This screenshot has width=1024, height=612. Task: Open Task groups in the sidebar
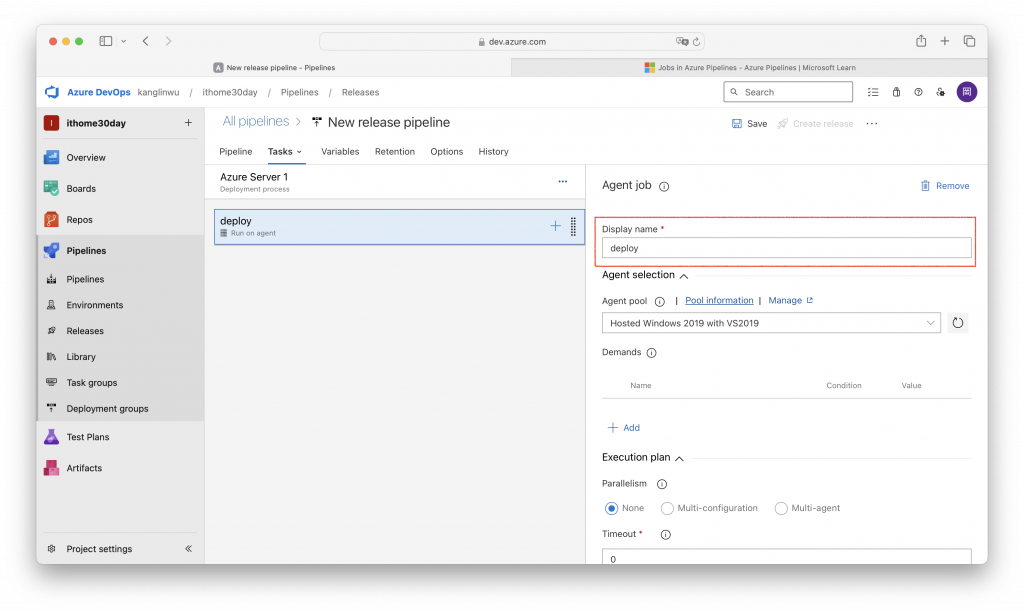coord(91,383)
